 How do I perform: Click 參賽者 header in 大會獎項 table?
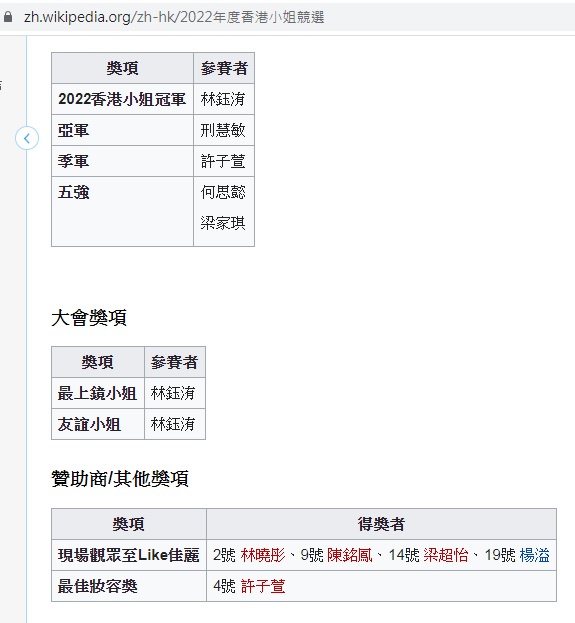click(x=175, y=362)
